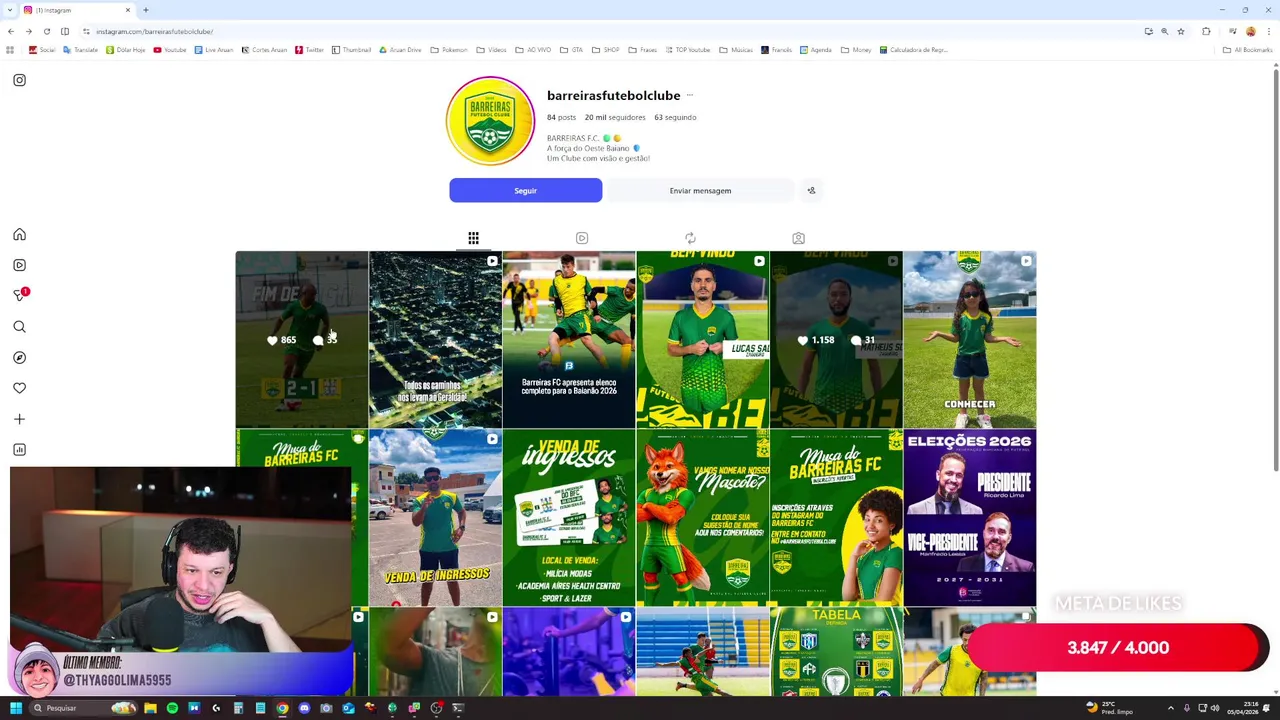Open the Conhecer girl on field post
This screenshot has height=720, width=1280.
click(970, 339)
